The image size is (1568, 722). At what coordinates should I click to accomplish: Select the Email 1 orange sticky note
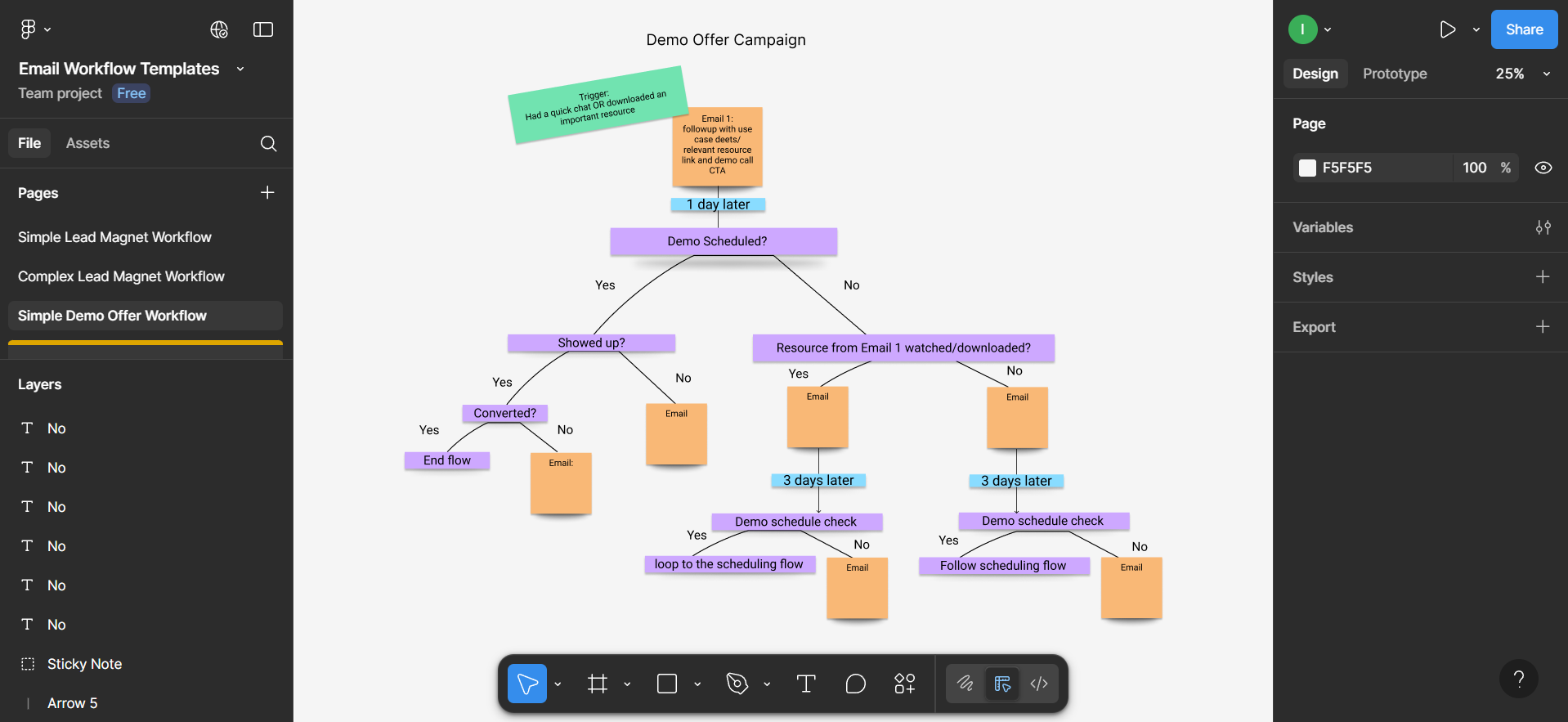click(x=717, y=146)
